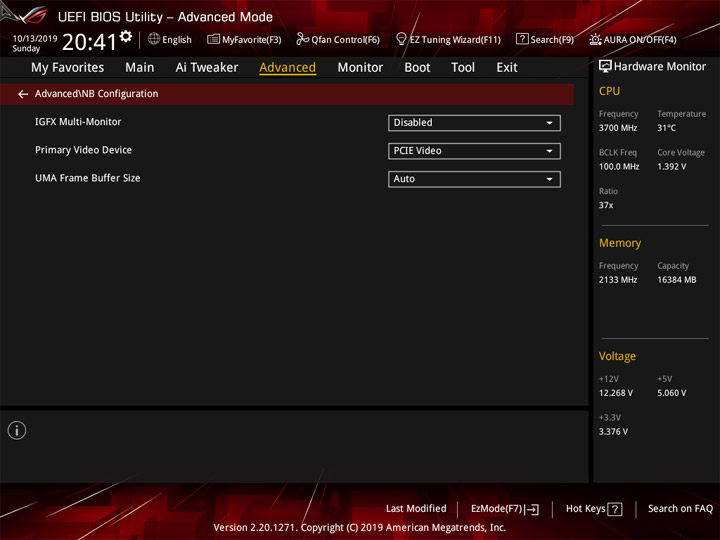Click the globe language icon
The width and height of the screenshot is (720, 540).
pos(154,39)
